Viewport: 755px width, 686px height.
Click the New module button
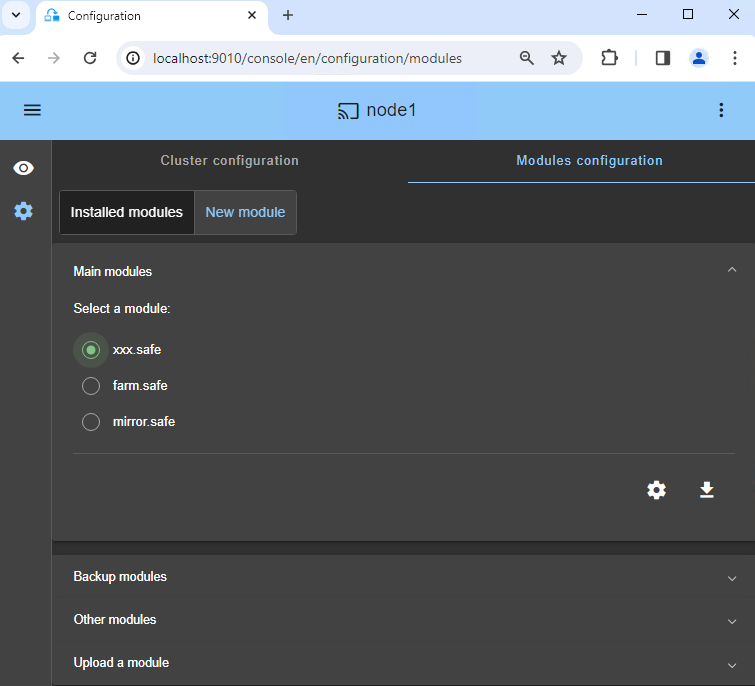tap(245, 212)
